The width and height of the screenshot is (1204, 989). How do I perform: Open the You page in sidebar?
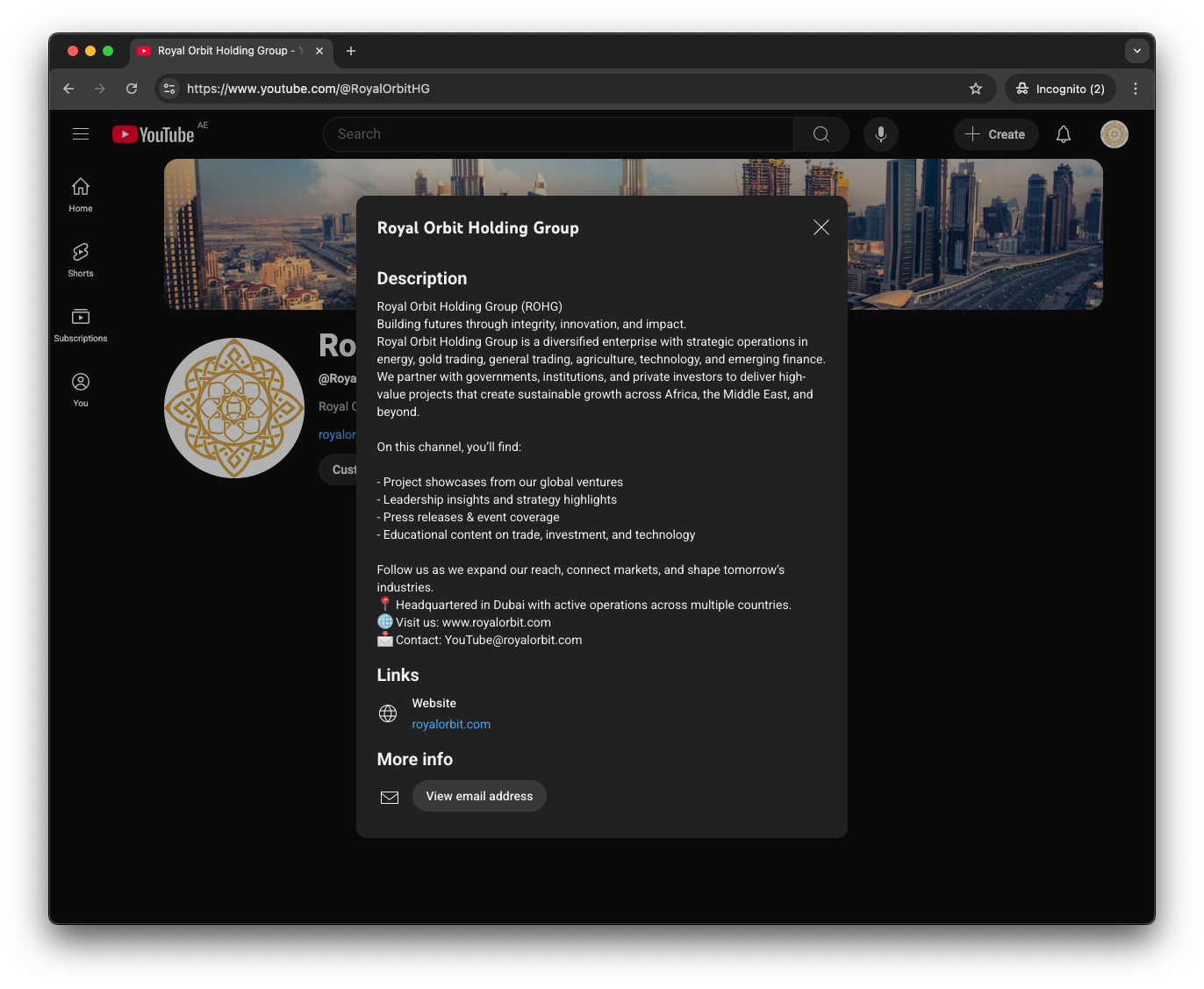(x=81, y=390)
